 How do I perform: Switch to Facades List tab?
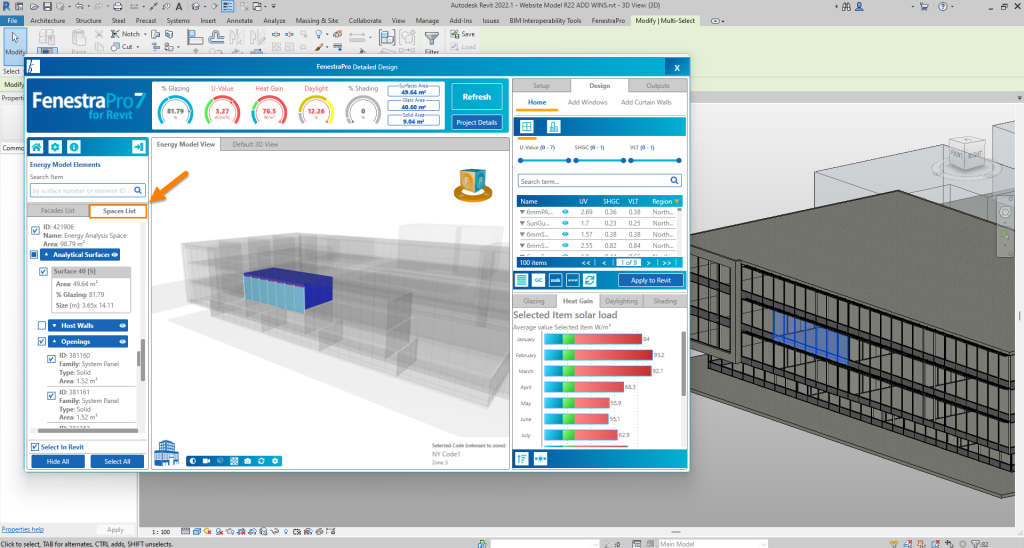(x=57, y=211)
